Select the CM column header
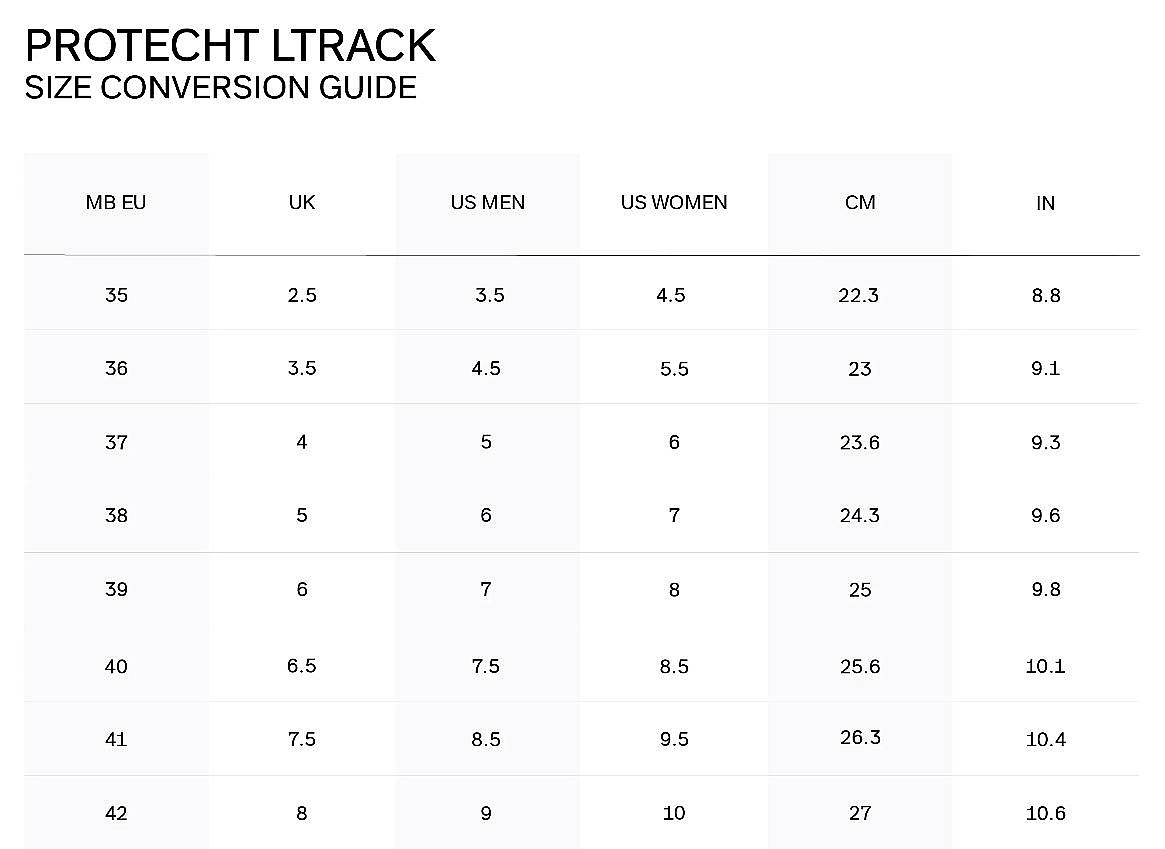The width and height of the screenshot is (1165, 849). (x=860, y=202)
